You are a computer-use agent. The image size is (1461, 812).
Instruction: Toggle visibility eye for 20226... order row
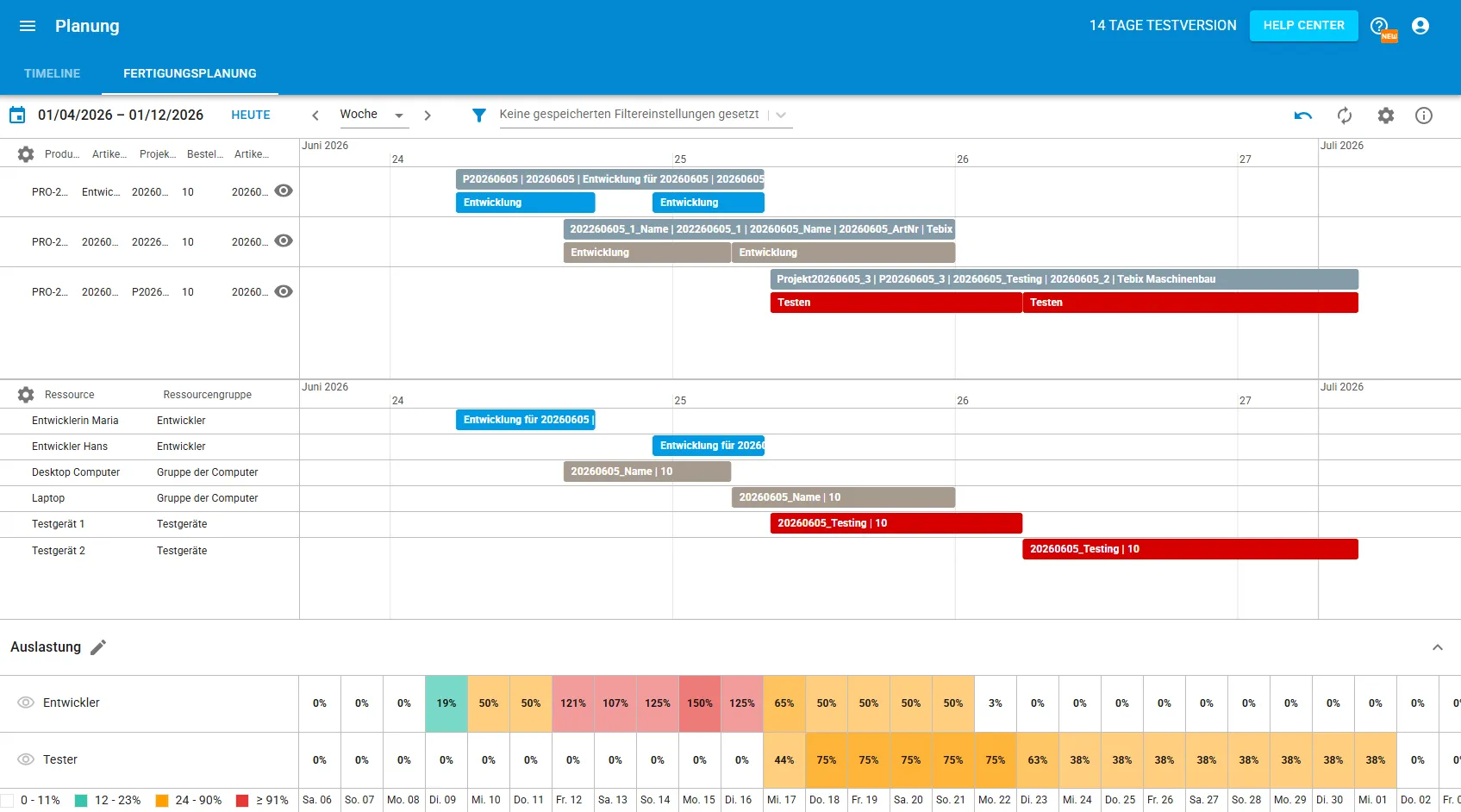pos(284,241)
